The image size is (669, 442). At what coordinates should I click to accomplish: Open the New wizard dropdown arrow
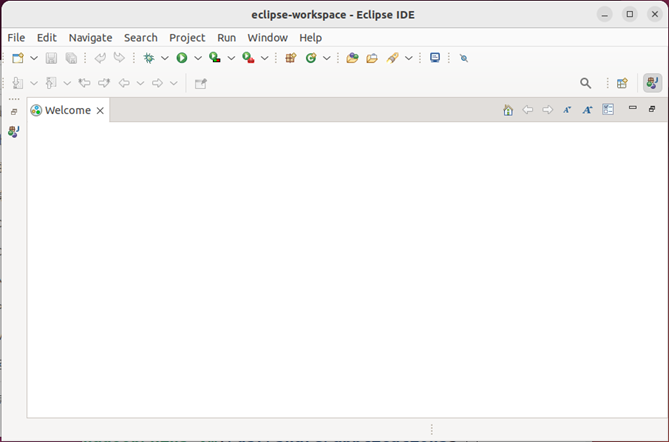tap(34, 58)
